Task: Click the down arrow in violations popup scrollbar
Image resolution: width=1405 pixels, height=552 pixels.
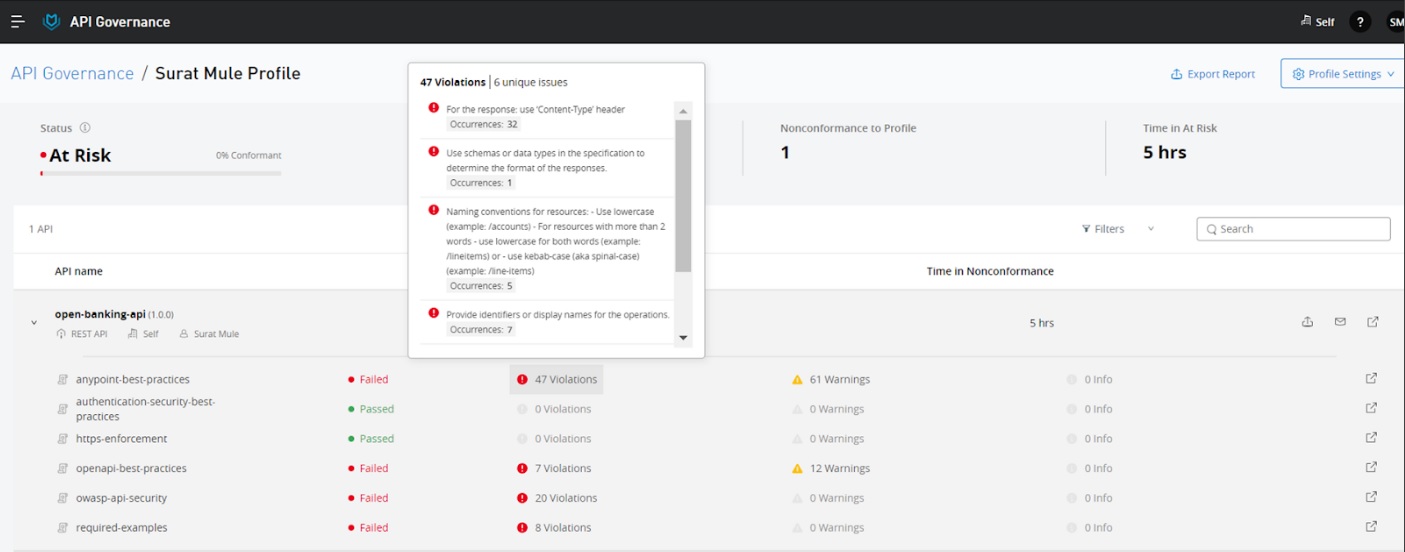Action: tap(684, 338)
